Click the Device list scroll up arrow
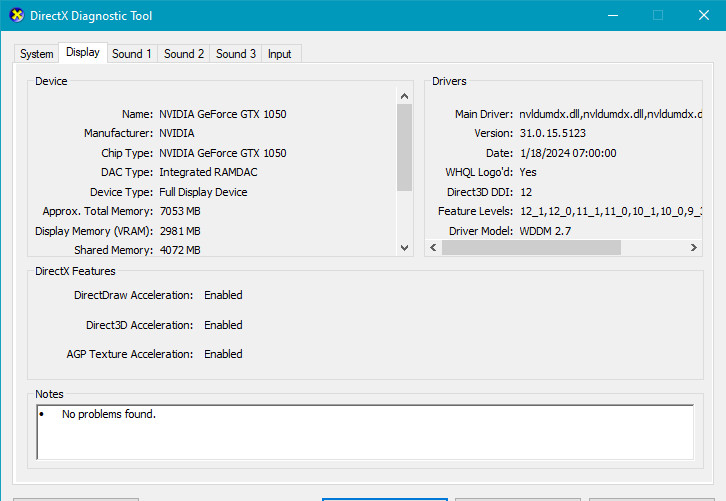This screenshot has width=726, height=501. 404,95
